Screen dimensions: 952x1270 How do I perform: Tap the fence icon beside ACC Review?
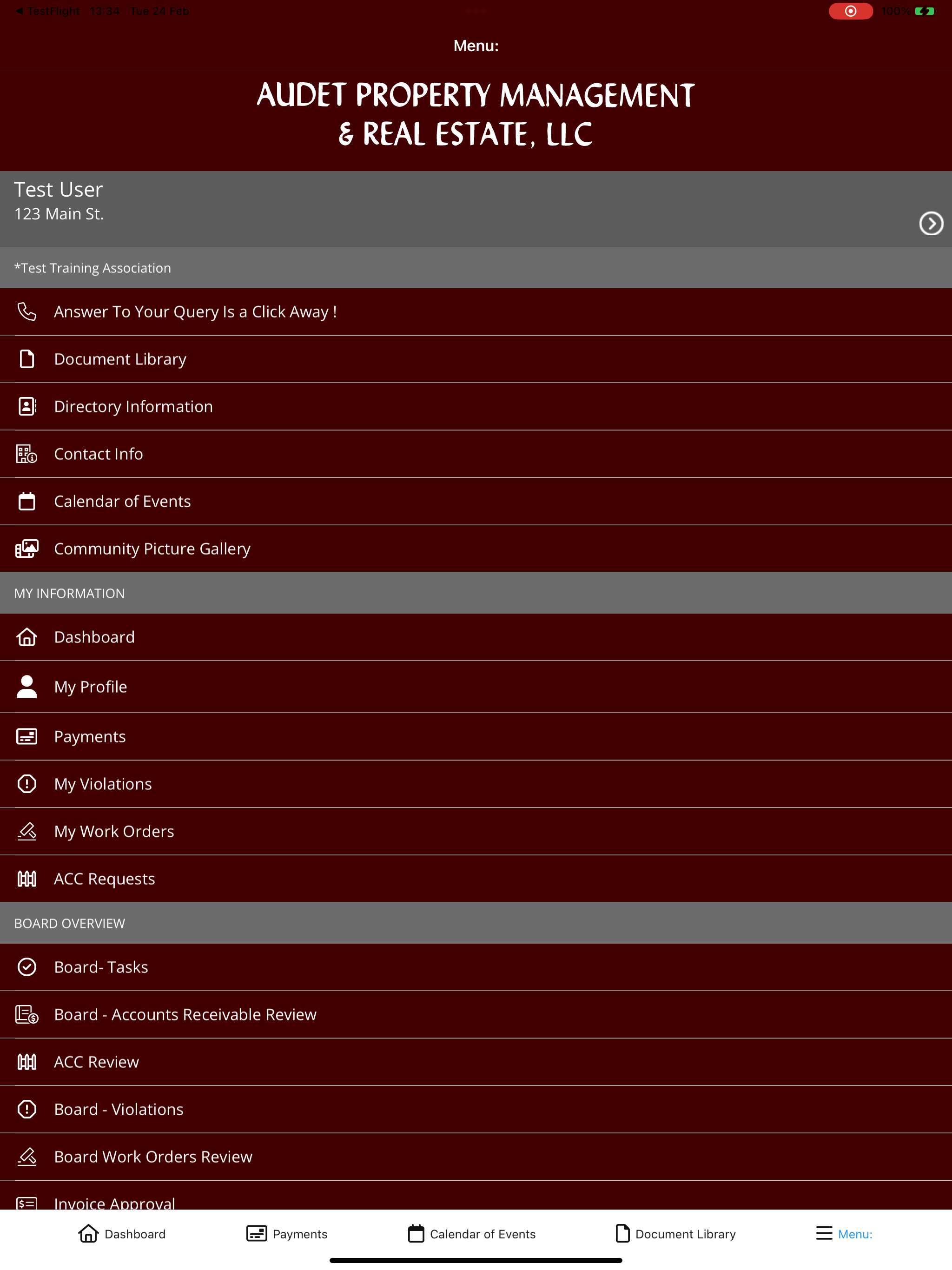pos(27,1062)
